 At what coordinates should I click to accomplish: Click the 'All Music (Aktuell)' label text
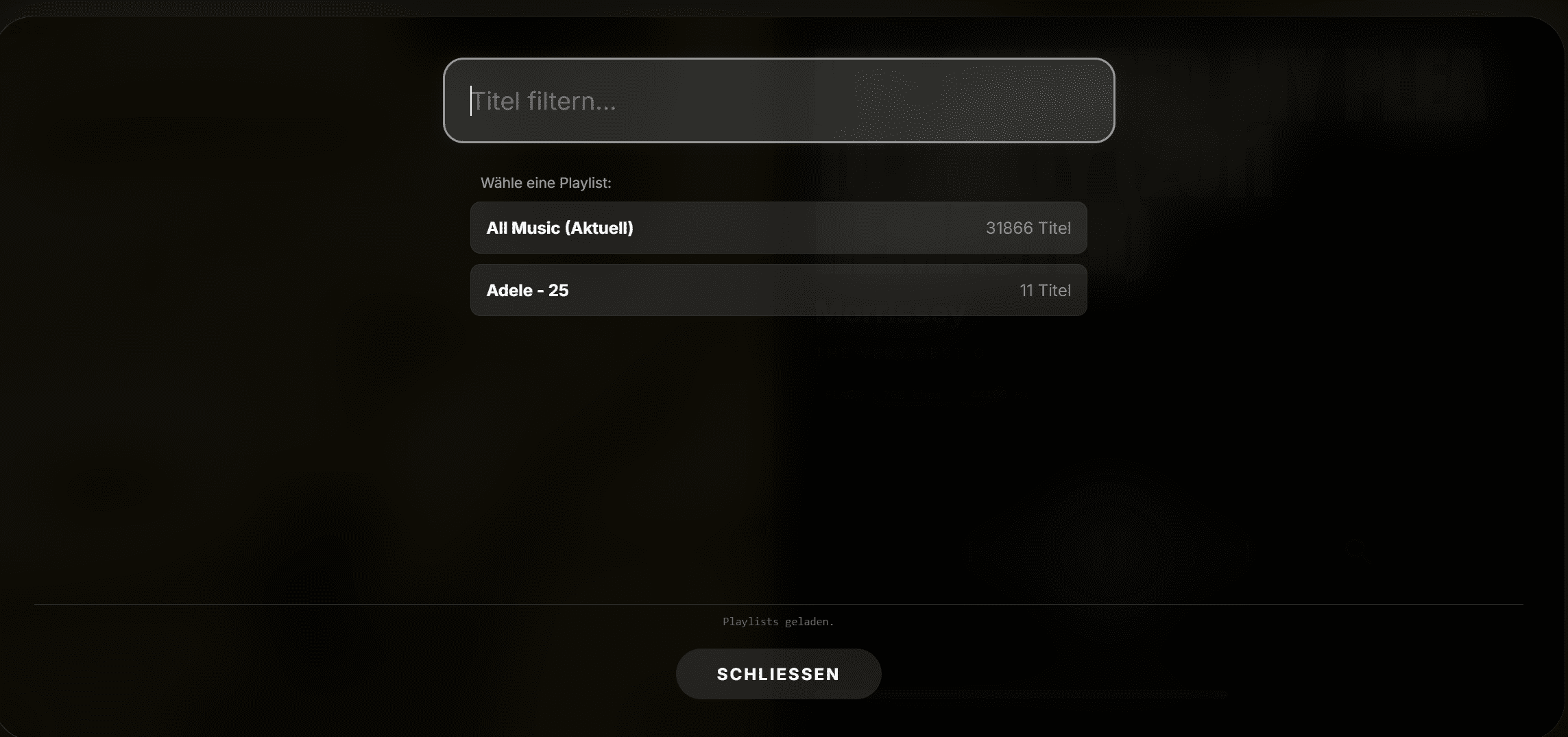point(559,228)
